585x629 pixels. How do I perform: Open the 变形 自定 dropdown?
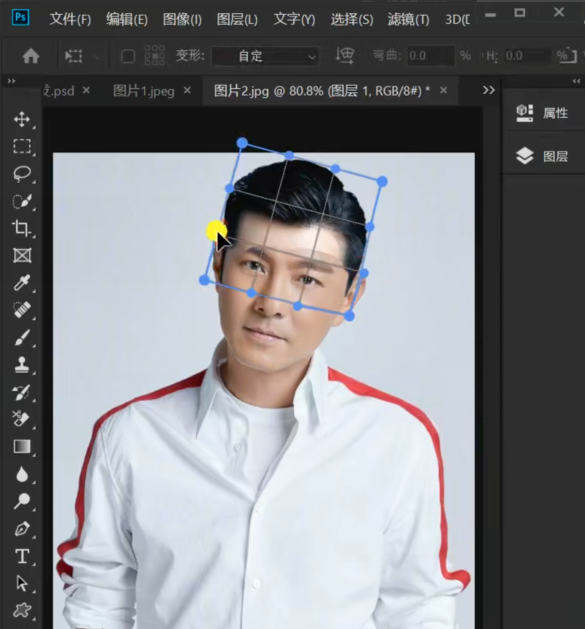(265, 56)
